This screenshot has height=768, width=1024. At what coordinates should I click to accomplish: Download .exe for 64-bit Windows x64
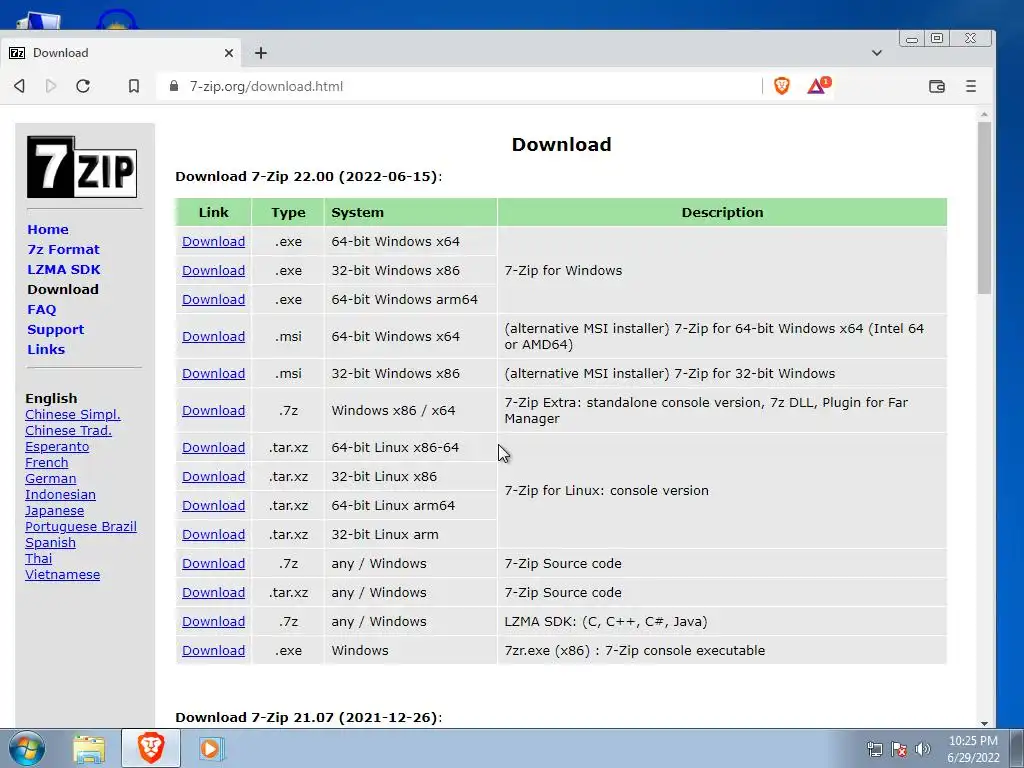point(214,242)
